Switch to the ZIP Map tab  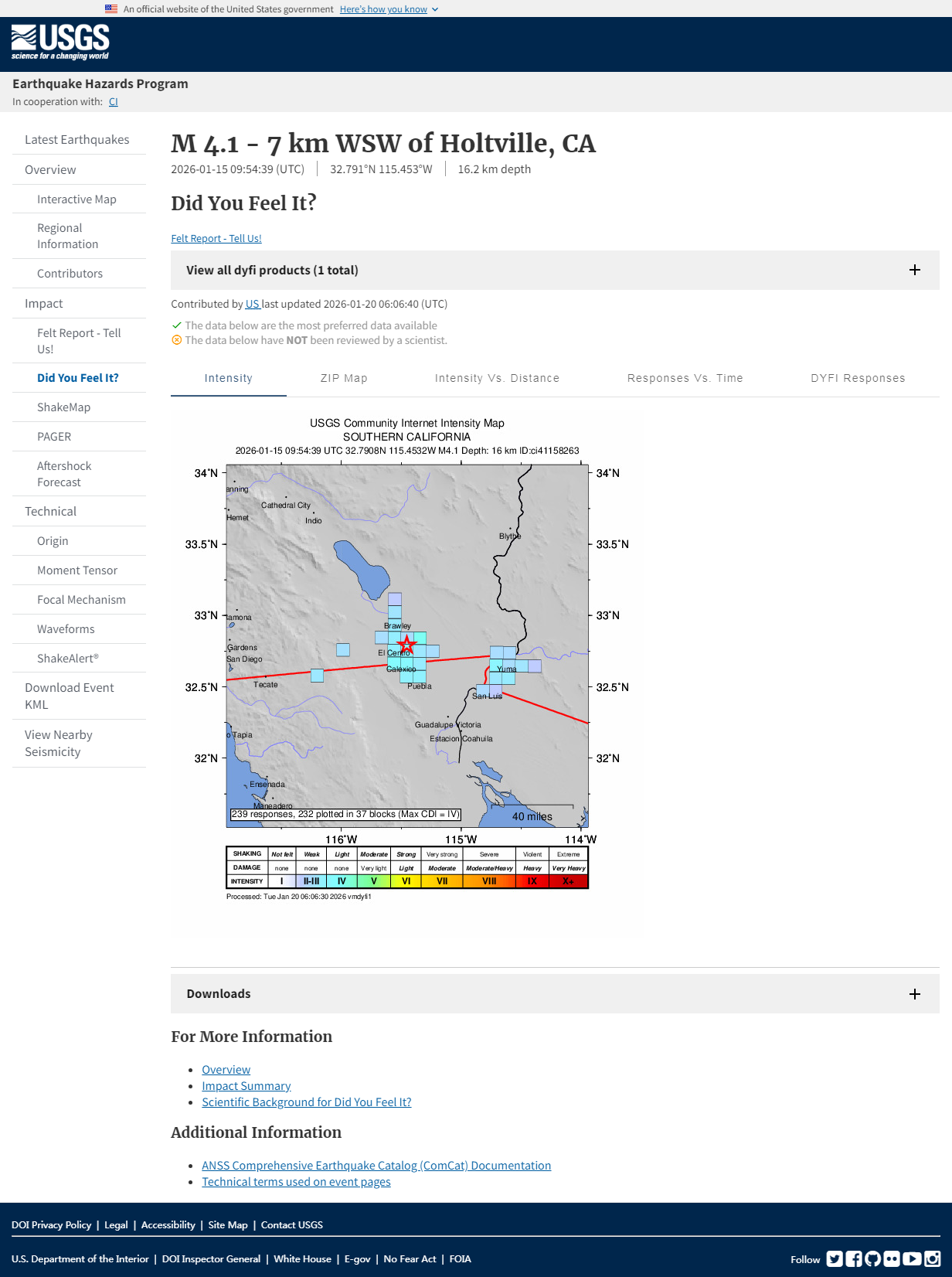[344, 378]
